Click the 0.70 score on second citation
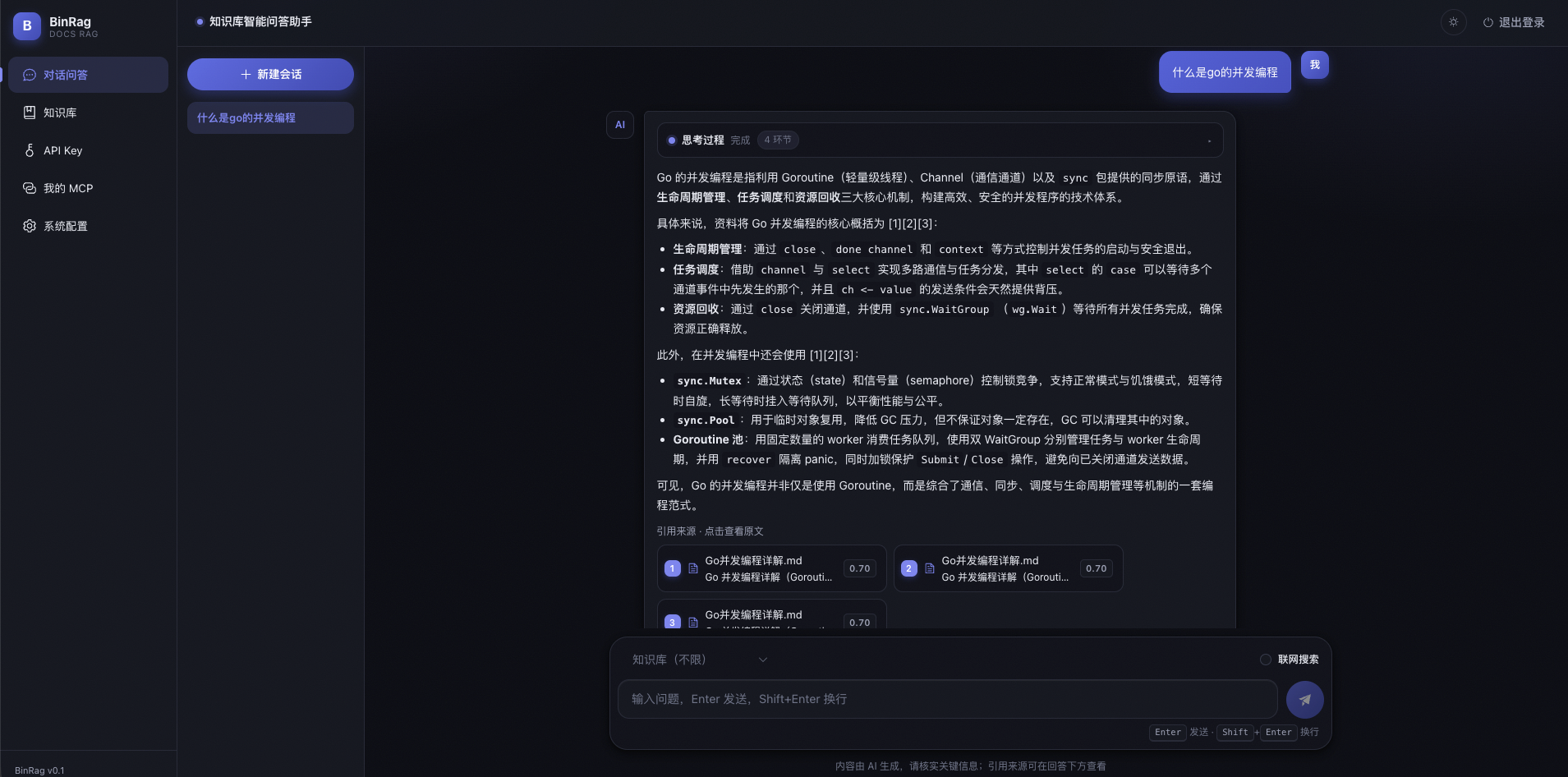This screenshot has height=777, width=1568. [1097, 568]
